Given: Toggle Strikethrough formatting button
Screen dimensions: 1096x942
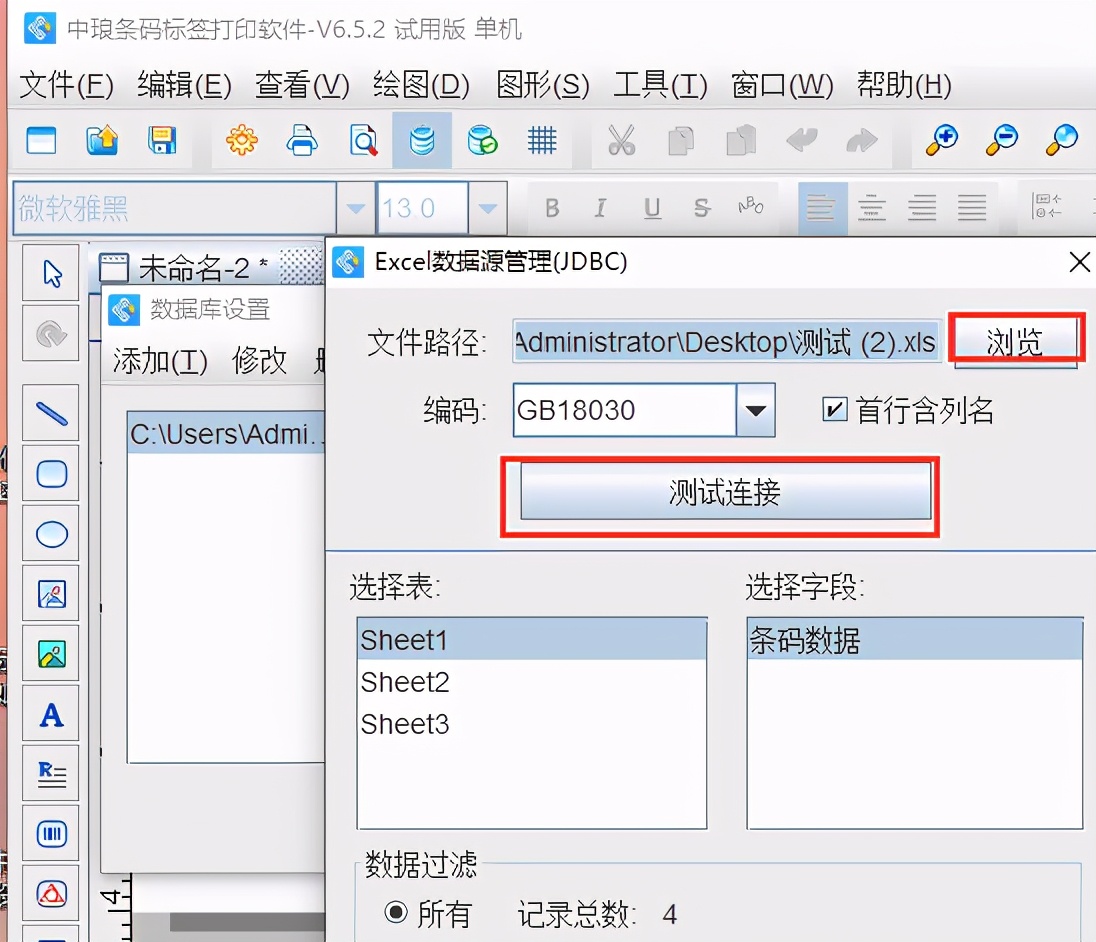Looking at the screenshot, I should point(702,208).
